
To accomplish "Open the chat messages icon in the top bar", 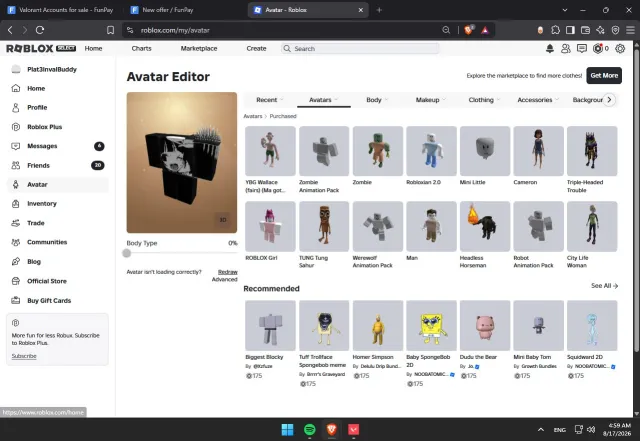I will point(582,49).
